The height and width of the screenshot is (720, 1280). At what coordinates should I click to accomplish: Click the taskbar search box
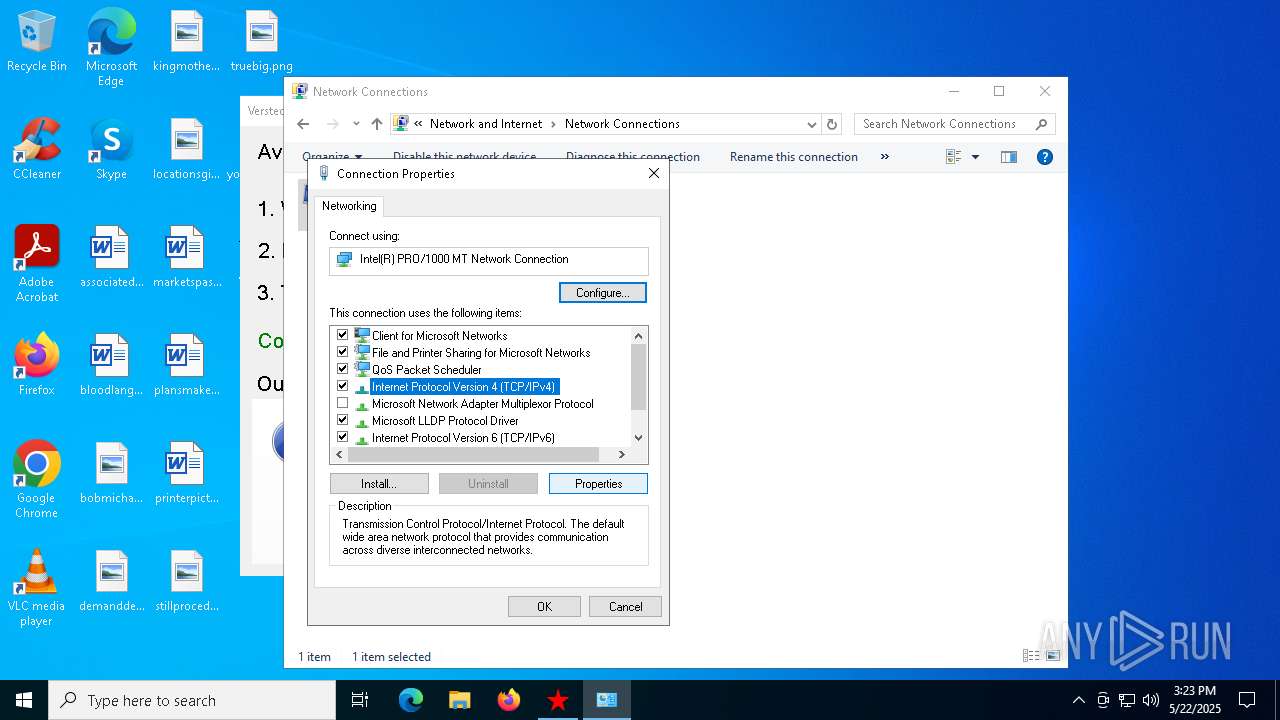192,700
